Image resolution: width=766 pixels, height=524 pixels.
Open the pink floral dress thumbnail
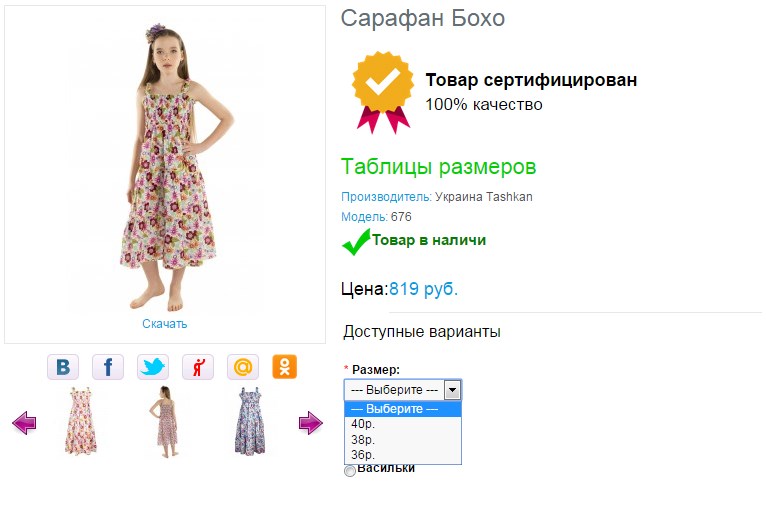click(x=82, y=423)
